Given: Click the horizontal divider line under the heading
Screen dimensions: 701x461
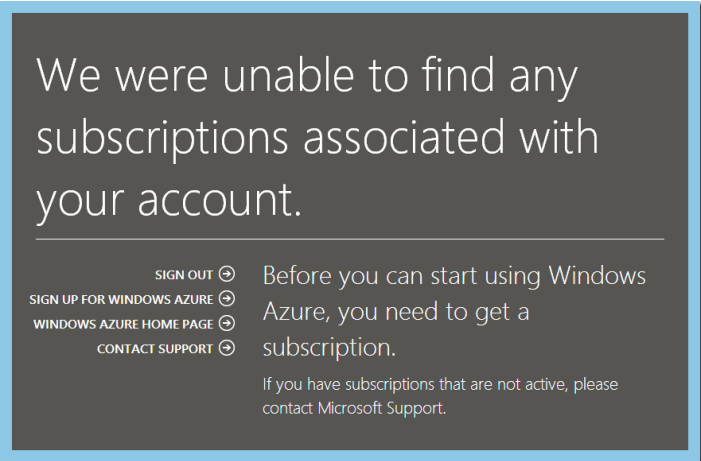Looking at the screenshot, I should (349, 240).
